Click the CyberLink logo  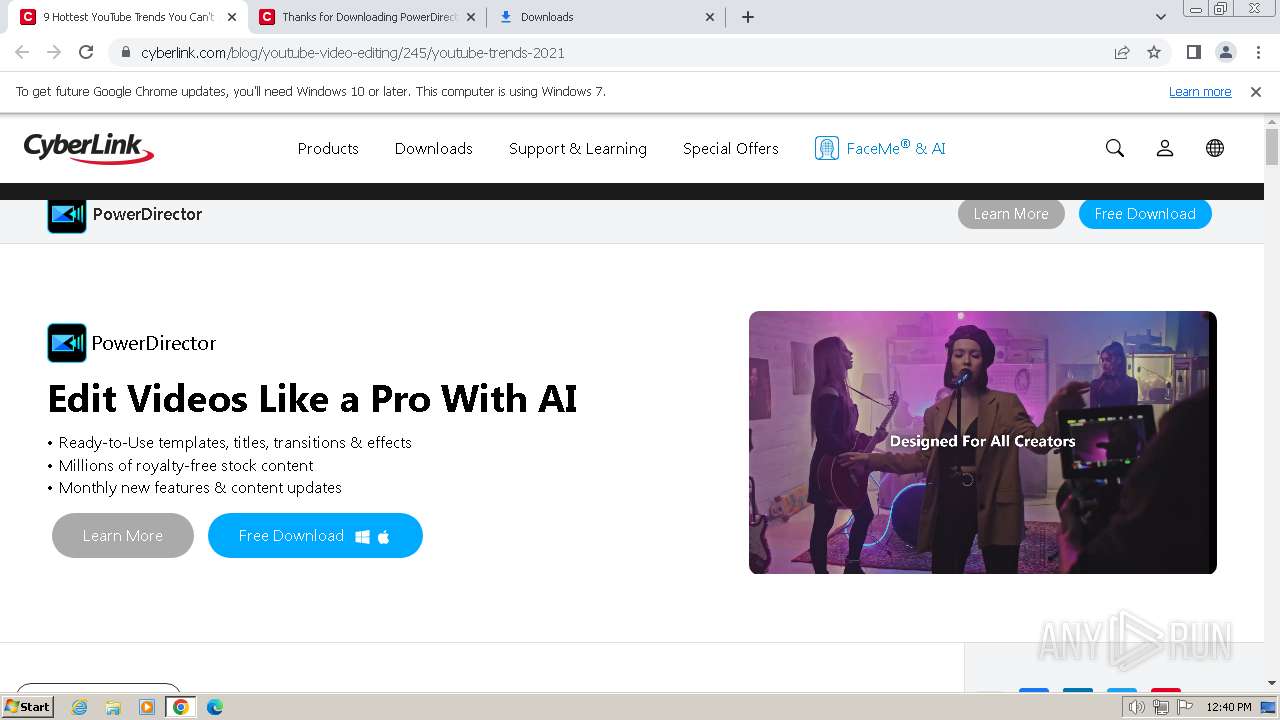(89, 148)
